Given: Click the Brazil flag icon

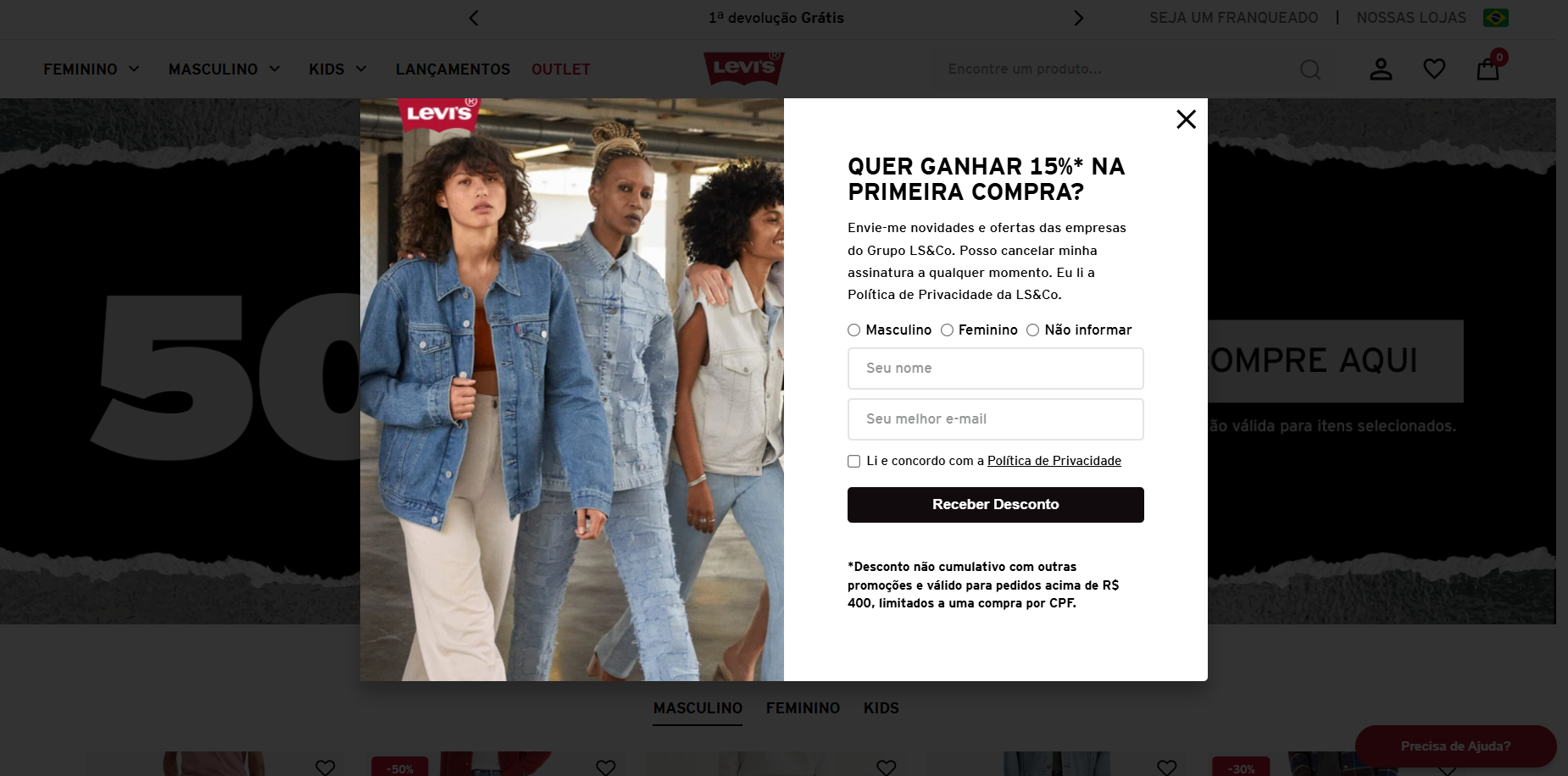Looking at the screenshot, I should pyautogui.click(x=1495, y=18).
